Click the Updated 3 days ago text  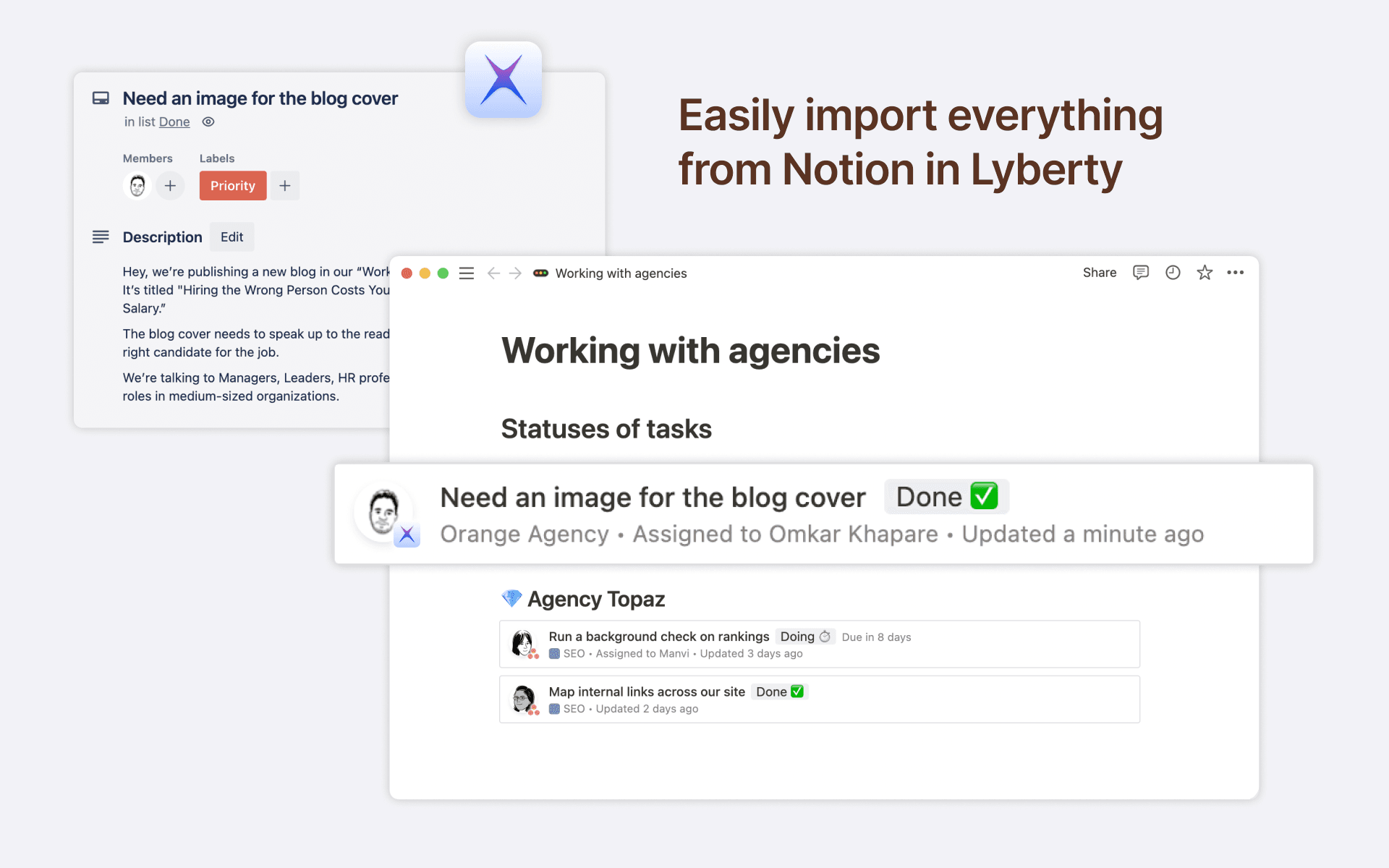click(x=751, y=654)
